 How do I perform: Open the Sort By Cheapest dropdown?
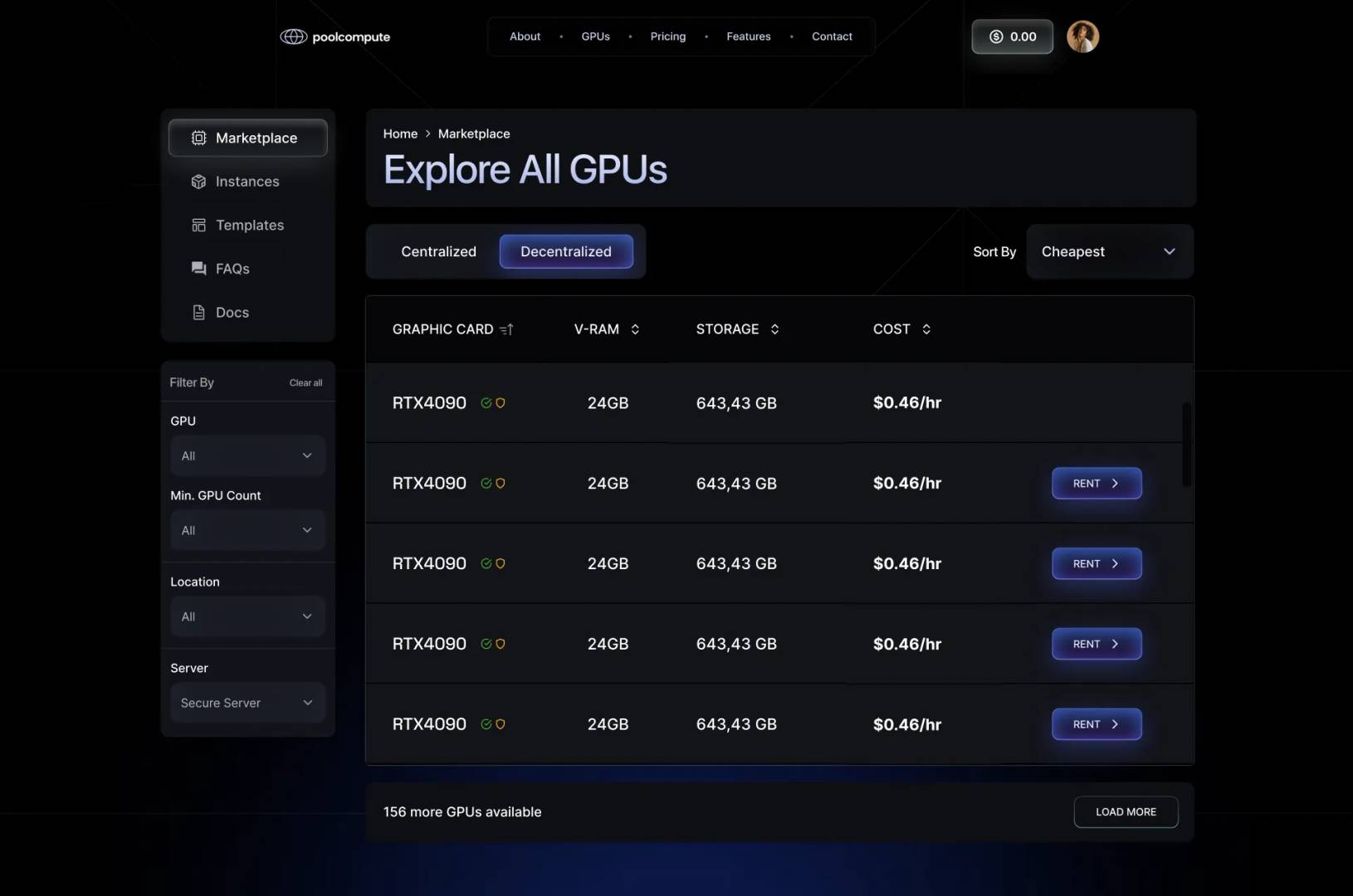click(x=1110, y=251)
